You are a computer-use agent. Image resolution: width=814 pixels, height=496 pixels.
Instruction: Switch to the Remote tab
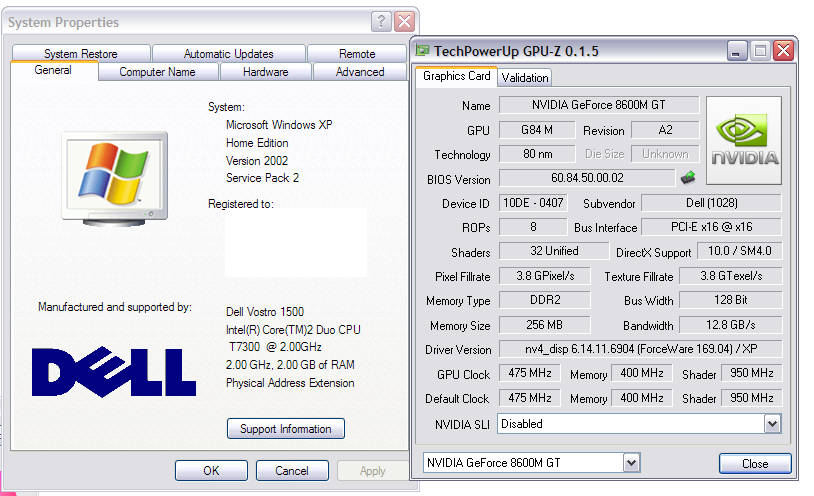point(357,53)
